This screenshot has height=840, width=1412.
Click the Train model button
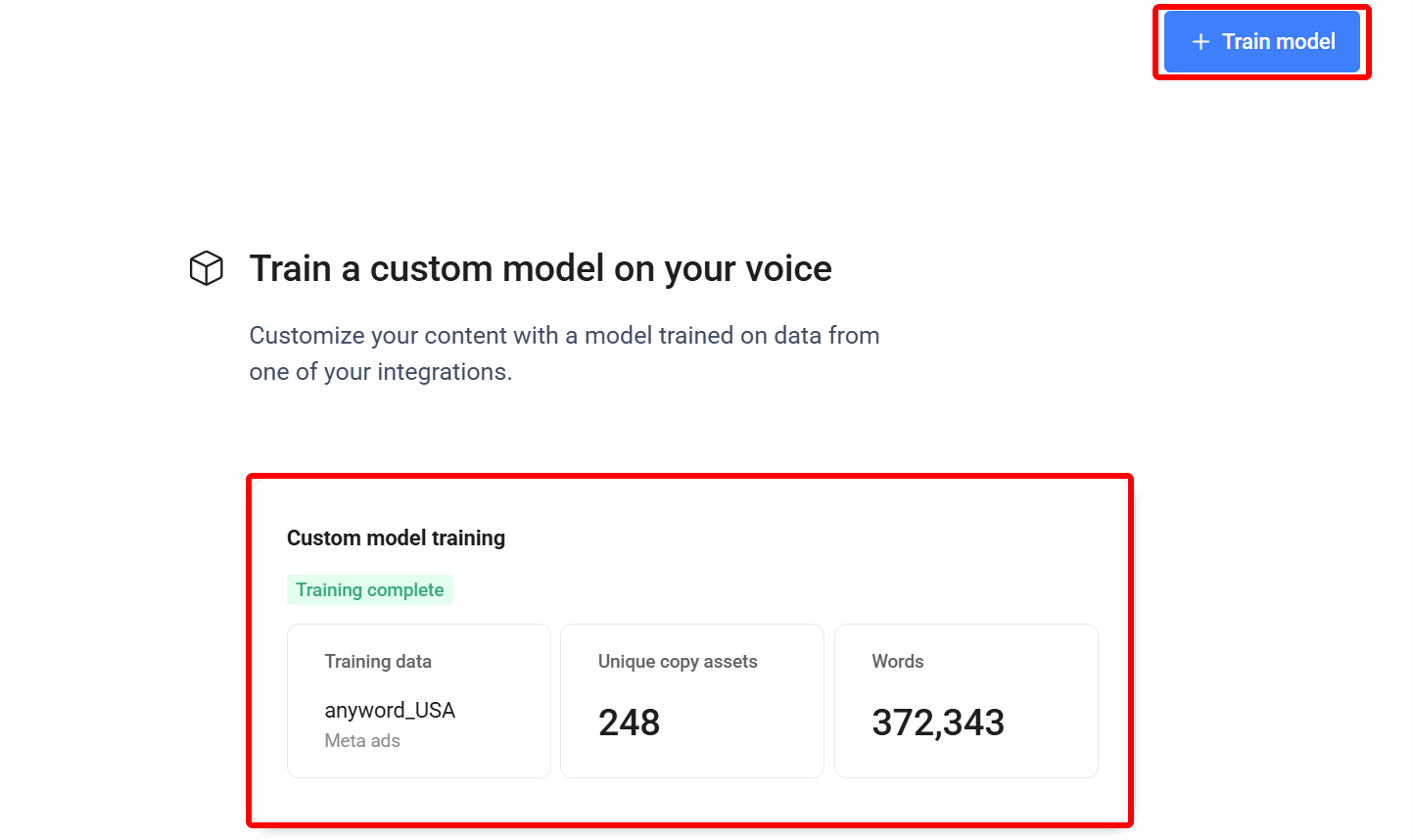click(1261, 41)
